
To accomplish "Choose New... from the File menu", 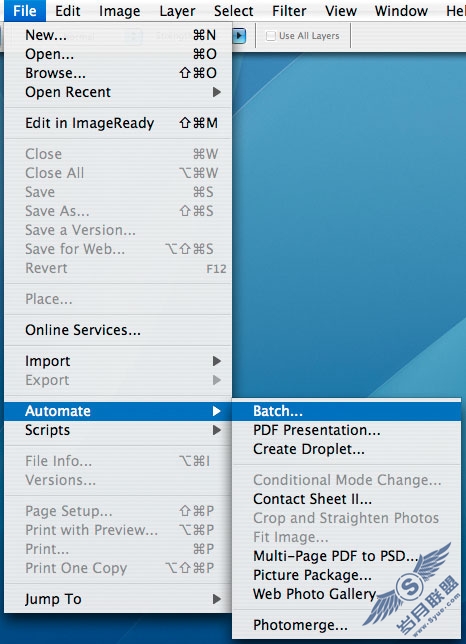I will tap(118, 35).
